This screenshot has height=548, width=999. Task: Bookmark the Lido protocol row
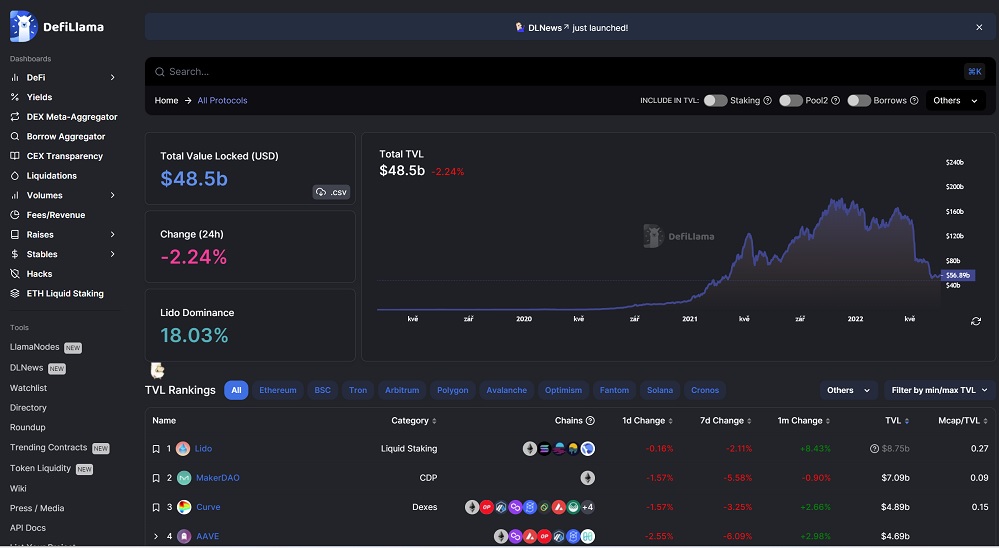coord(156,449)
